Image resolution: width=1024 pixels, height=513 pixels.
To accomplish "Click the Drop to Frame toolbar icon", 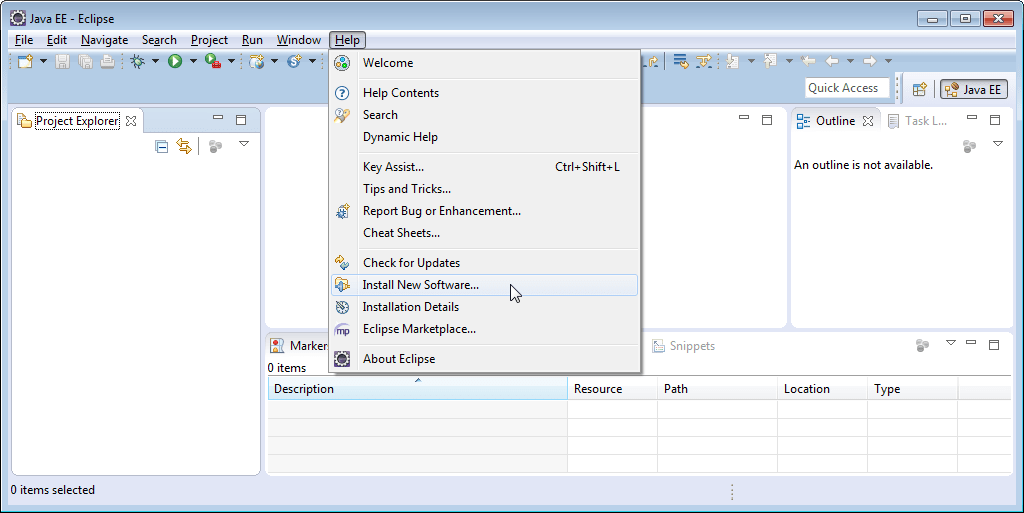I will [x=681, y=61].
